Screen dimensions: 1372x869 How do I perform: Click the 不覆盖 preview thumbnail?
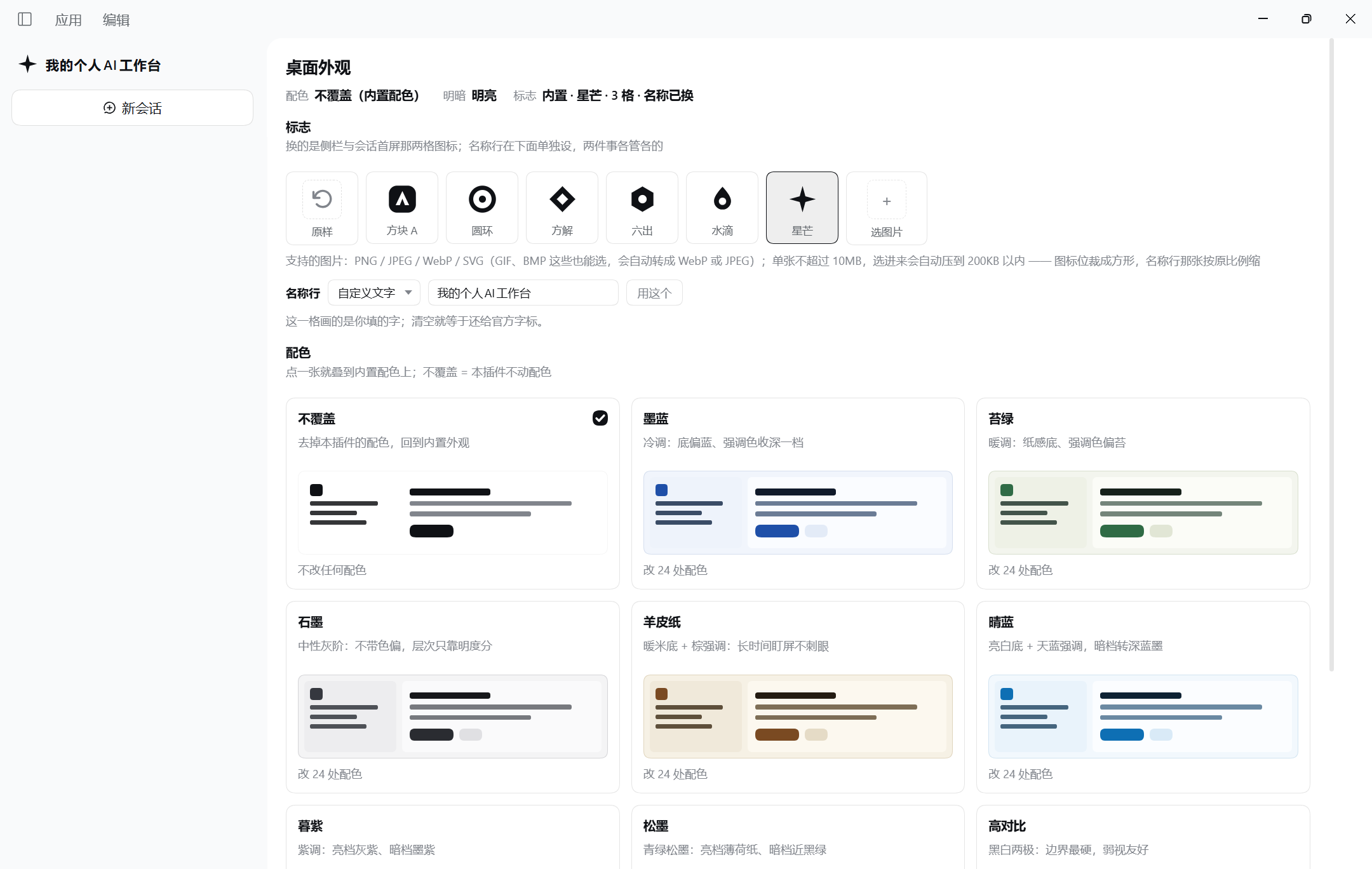point(453,513)
